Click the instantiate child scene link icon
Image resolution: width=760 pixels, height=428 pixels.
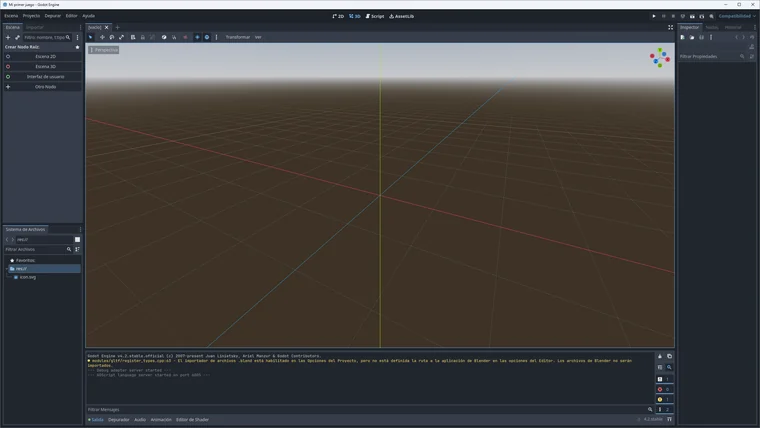click(x=17, y=37)
